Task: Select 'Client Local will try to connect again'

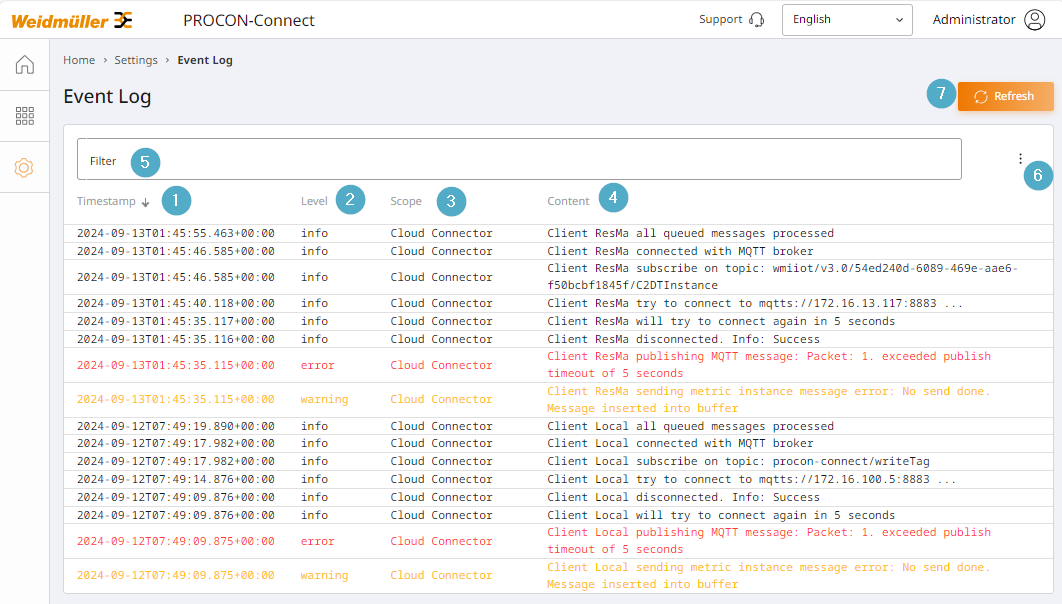Action: coord(721,515)
